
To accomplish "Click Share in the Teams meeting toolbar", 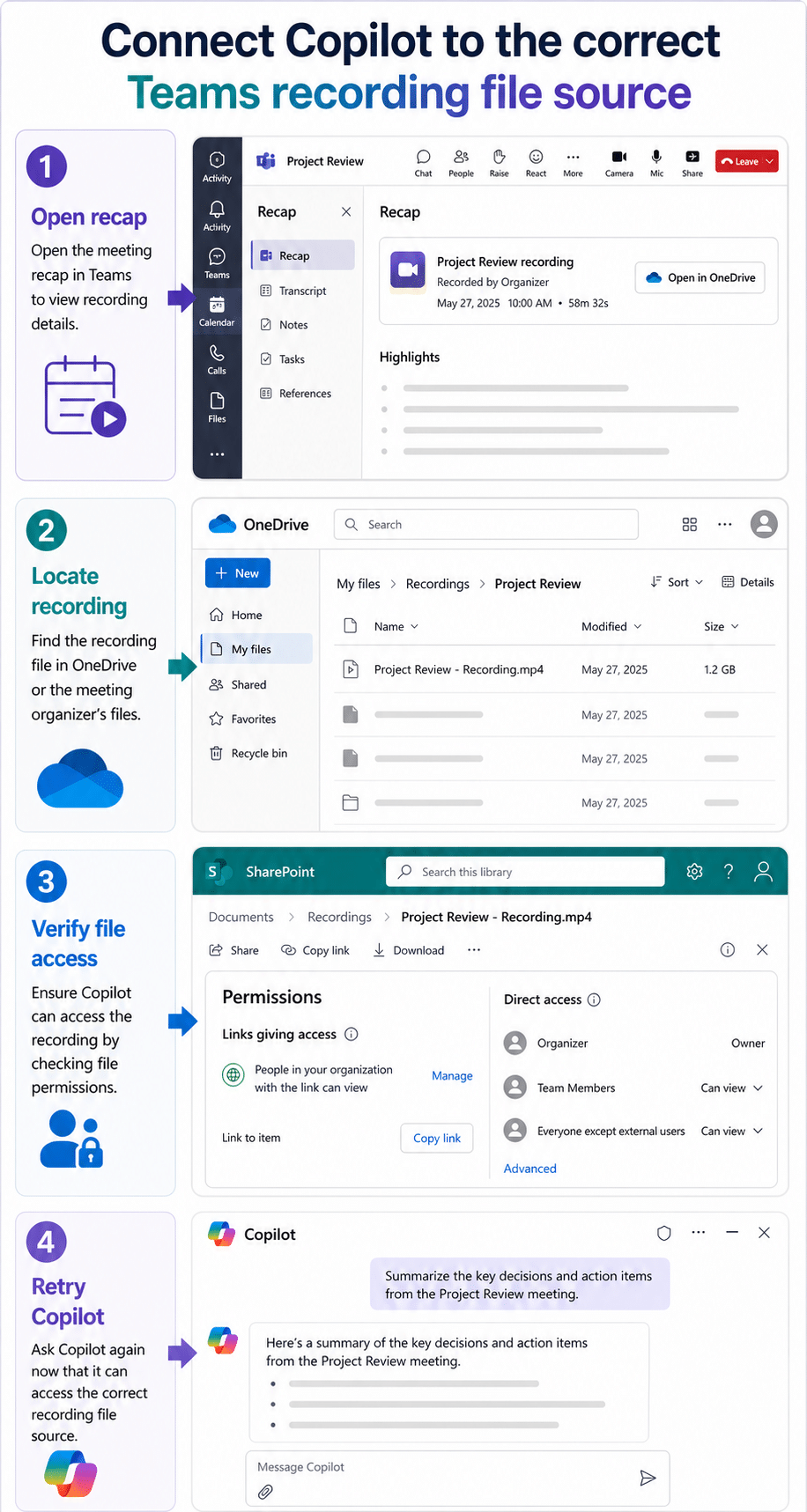I will point(692,163).
